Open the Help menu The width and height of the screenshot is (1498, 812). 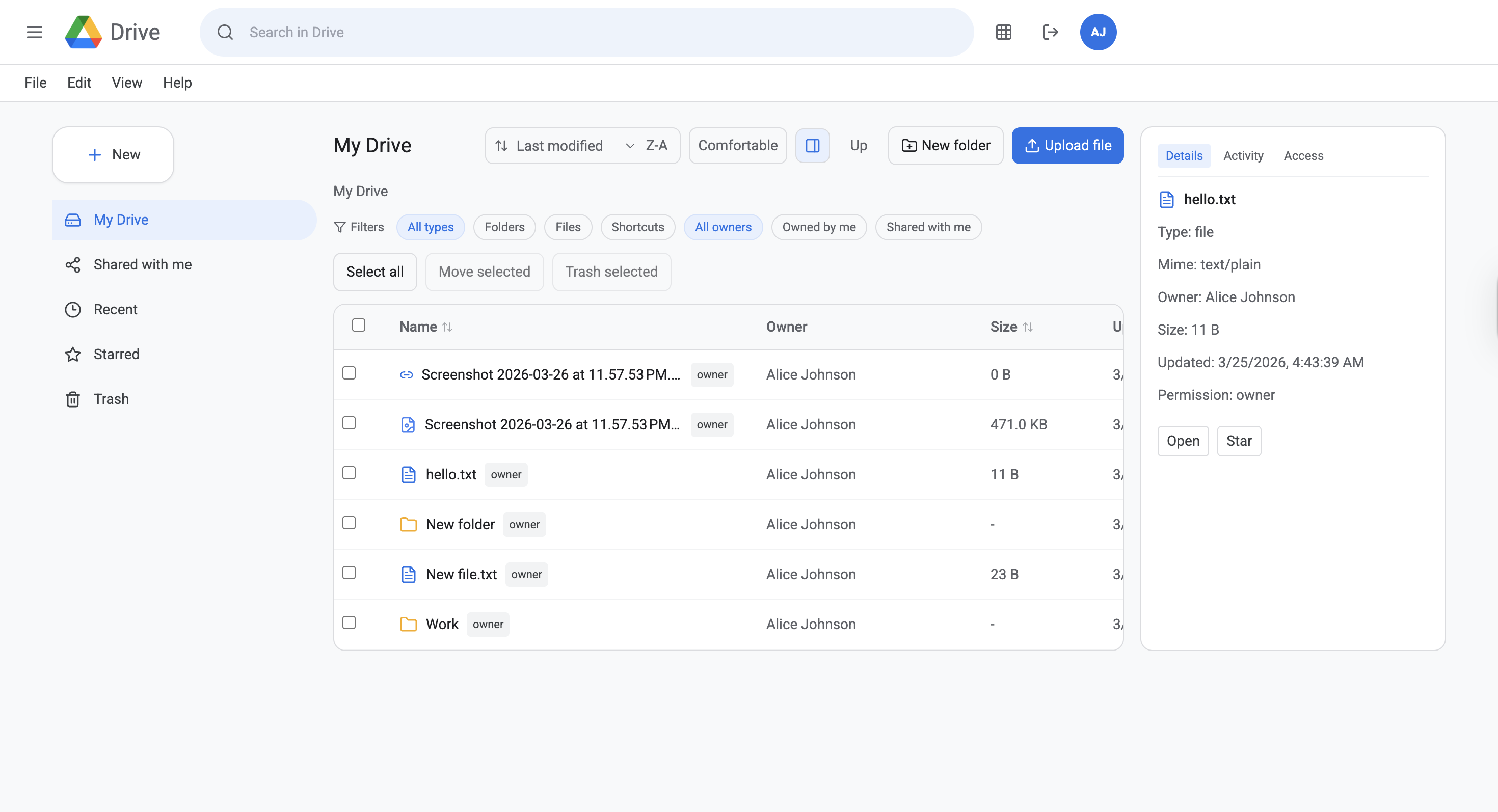click(x=177, y=83)
